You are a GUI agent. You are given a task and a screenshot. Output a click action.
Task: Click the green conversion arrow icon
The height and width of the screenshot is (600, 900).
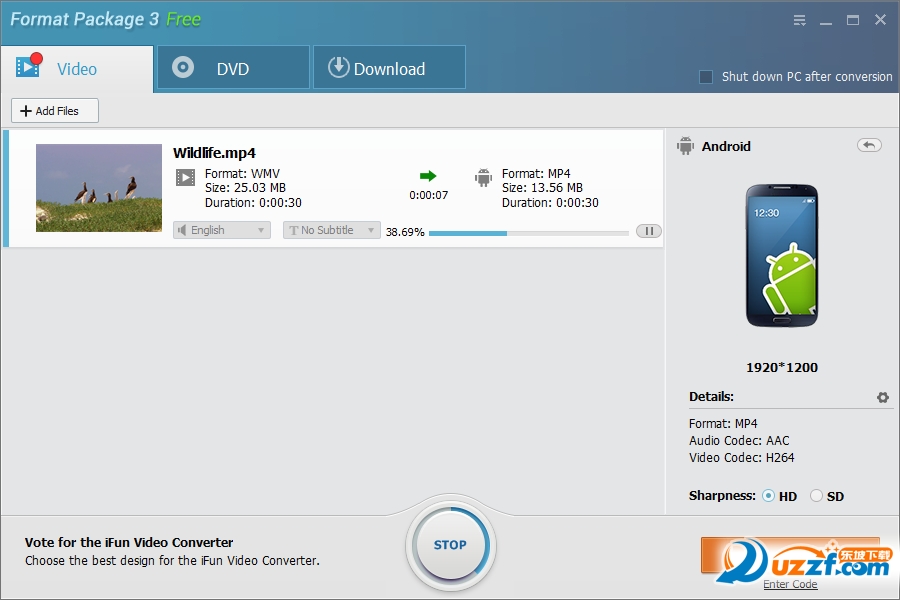click(428, 175)
